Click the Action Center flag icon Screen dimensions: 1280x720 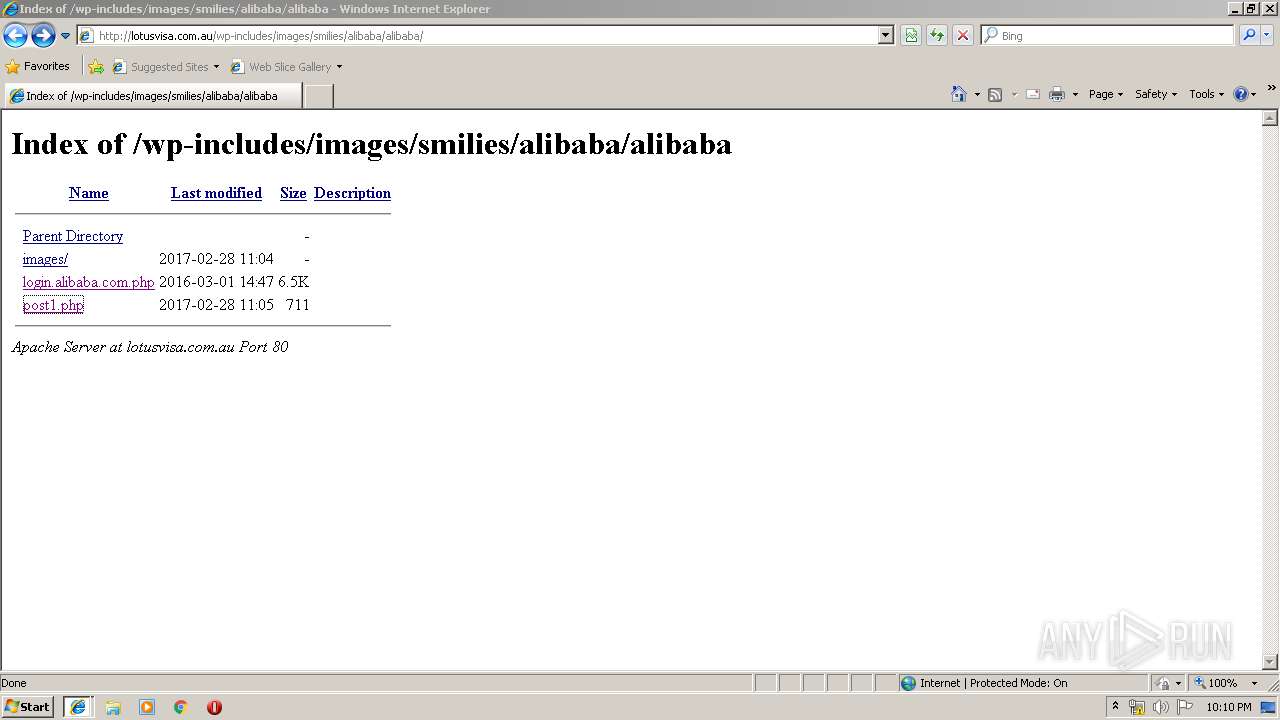[x=1183, y=707]
